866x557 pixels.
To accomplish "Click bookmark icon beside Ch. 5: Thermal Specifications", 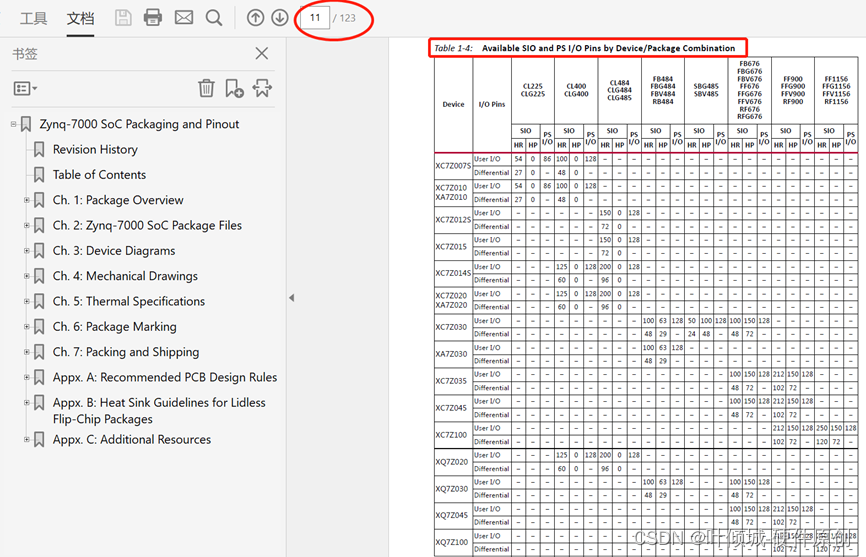I will (x=39, y=301).
